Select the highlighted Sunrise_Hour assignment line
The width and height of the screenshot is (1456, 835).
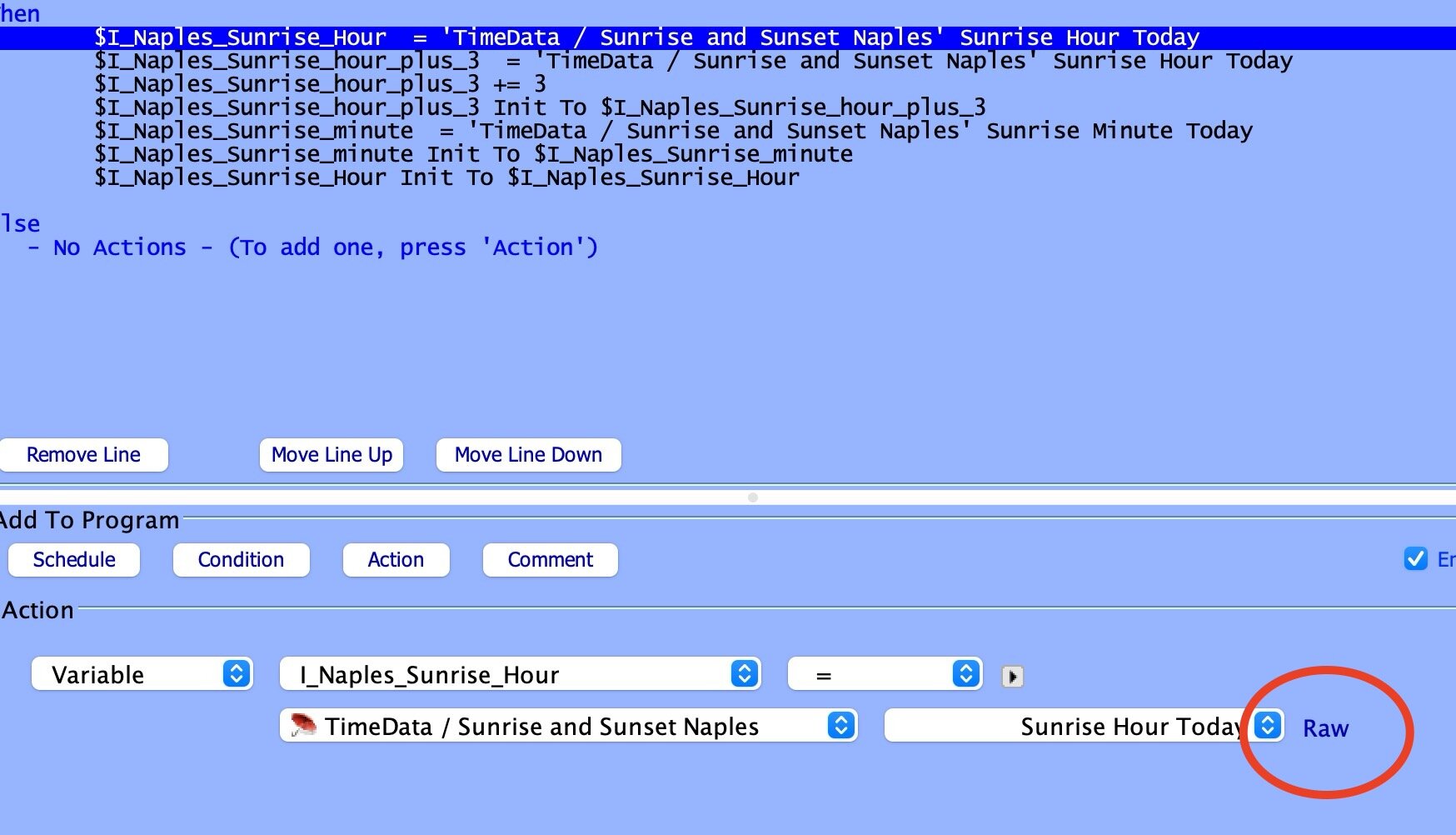[646, 37]
